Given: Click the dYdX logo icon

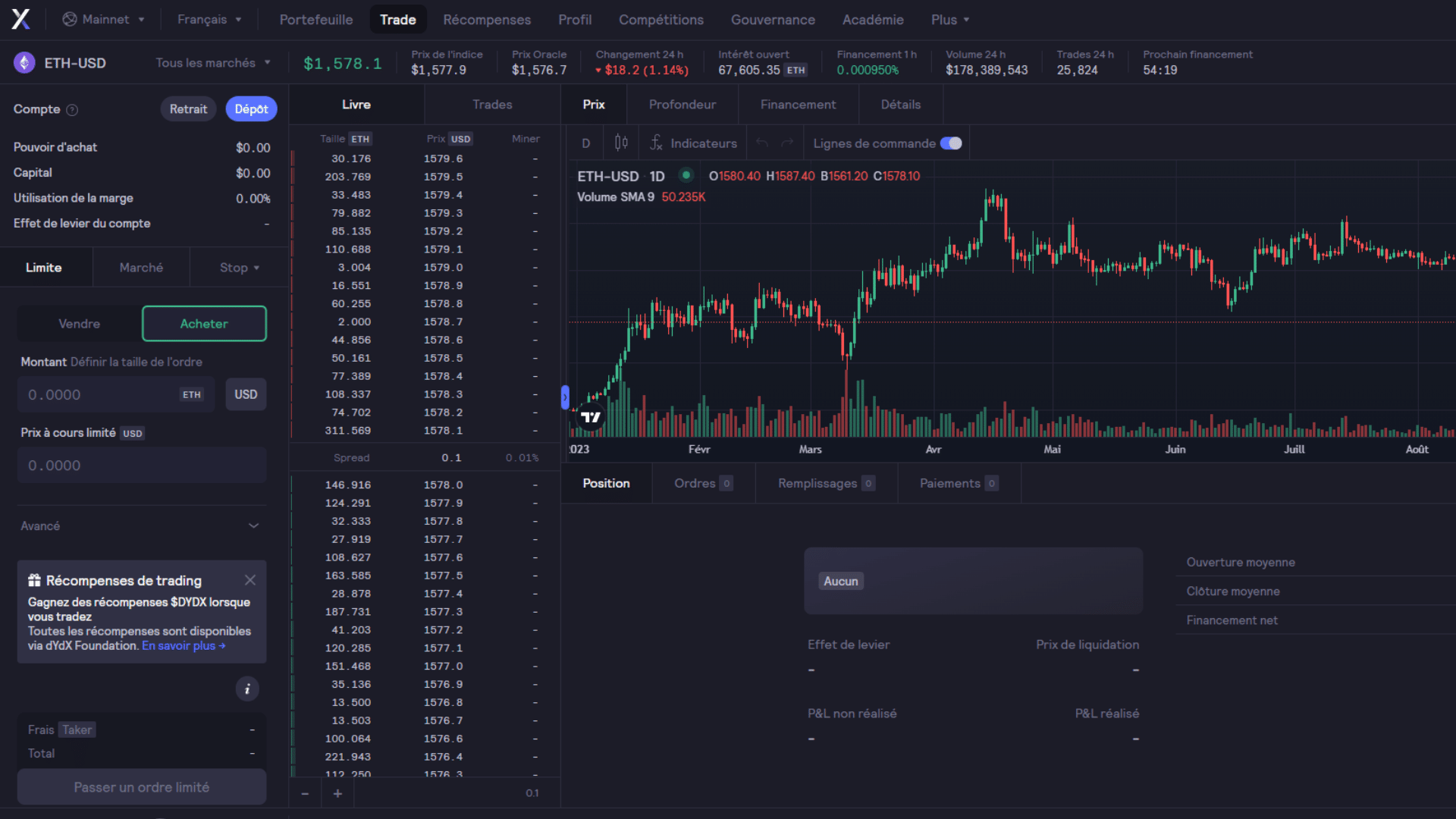Looking at the screenshot, I should click(x=20, y=19).
